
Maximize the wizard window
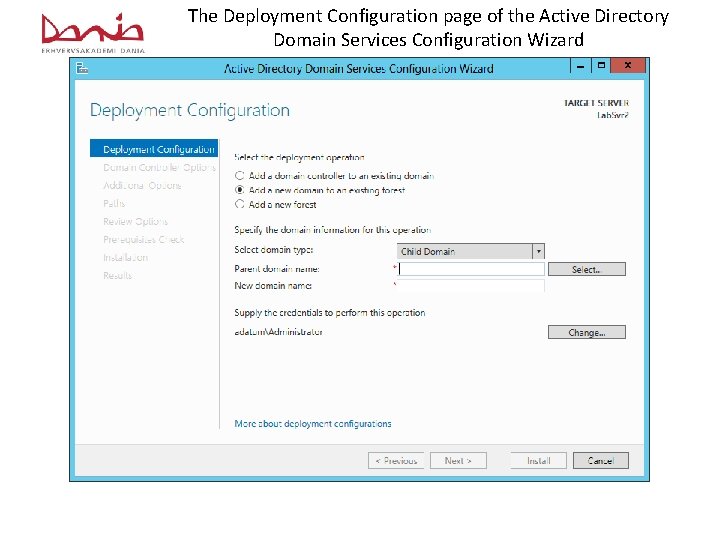point(601,66)
